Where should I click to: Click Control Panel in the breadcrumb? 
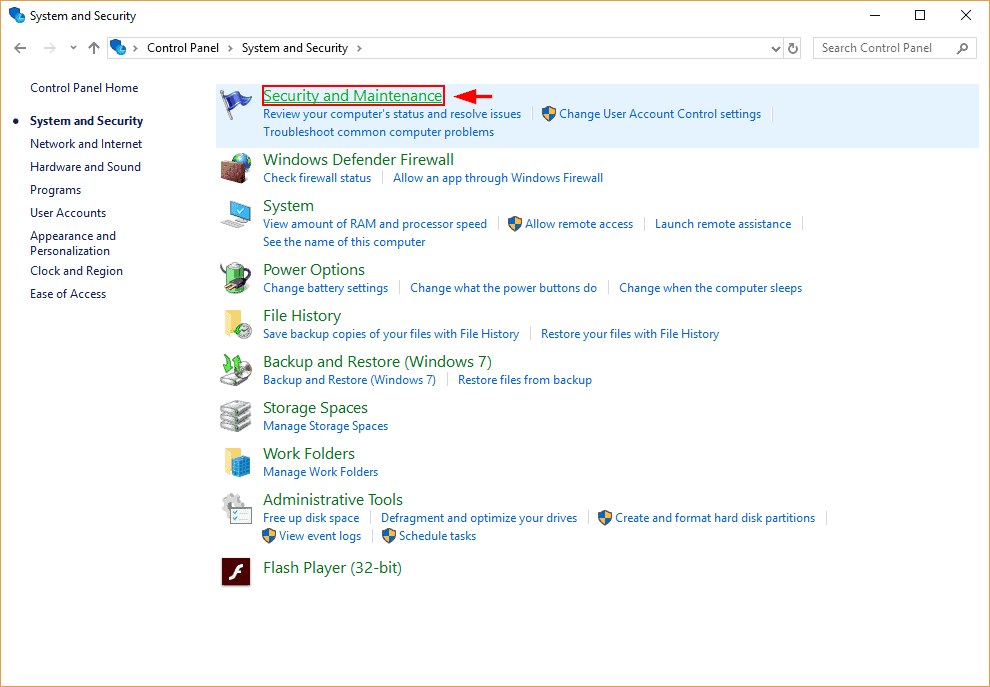[182, 48]
